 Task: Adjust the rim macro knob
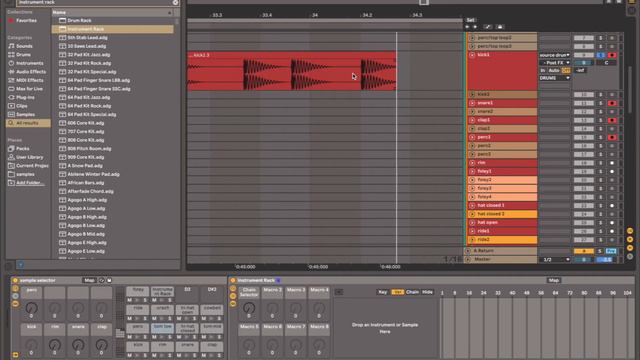click(55, 345)
